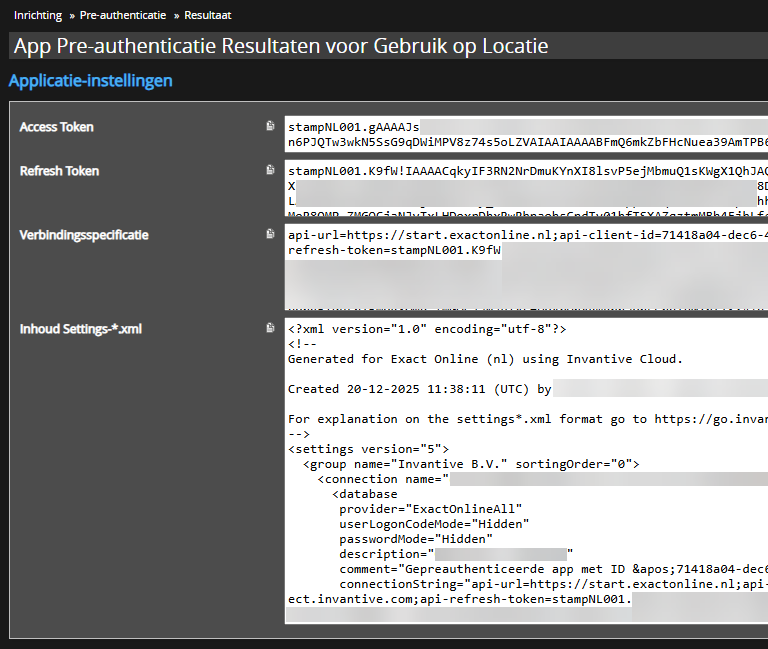Click the page title App Pre-authenticatie Resultaten
Screen dimensions: 768x649
[x=281, y=47]
